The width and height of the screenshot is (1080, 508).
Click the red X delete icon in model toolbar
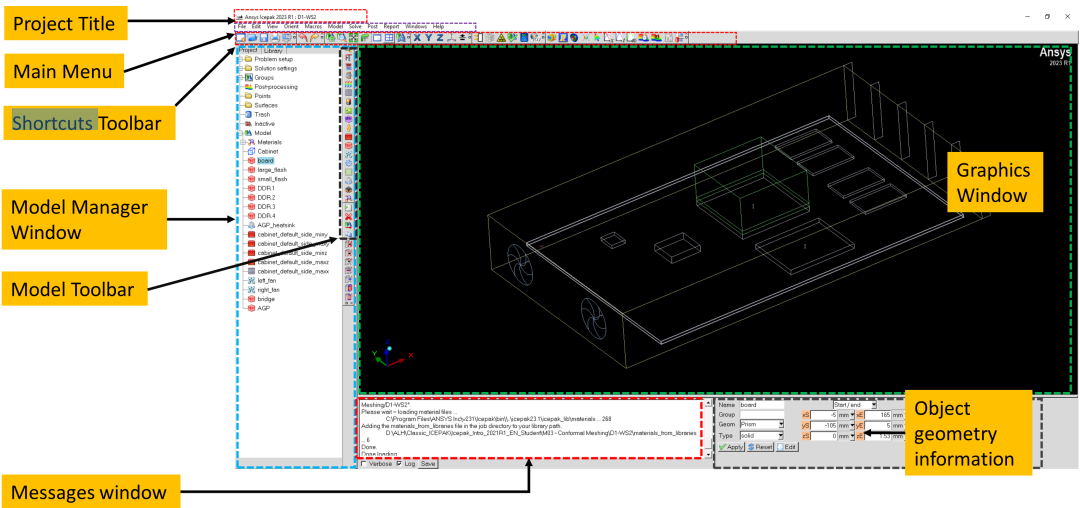point(348,217)
